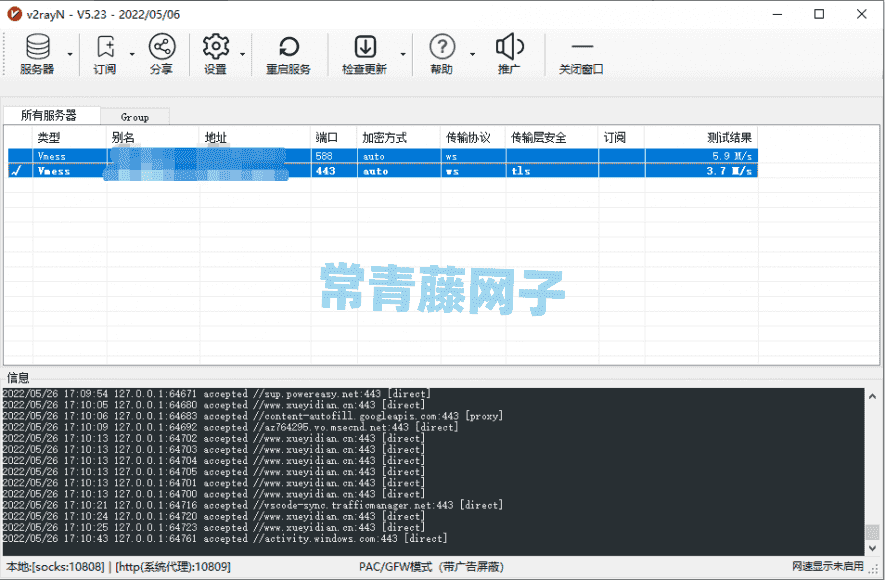The image size is (885, 580).
Task: Expand the 服务器 dropdown arrow
Action: (x=71, y=54)
